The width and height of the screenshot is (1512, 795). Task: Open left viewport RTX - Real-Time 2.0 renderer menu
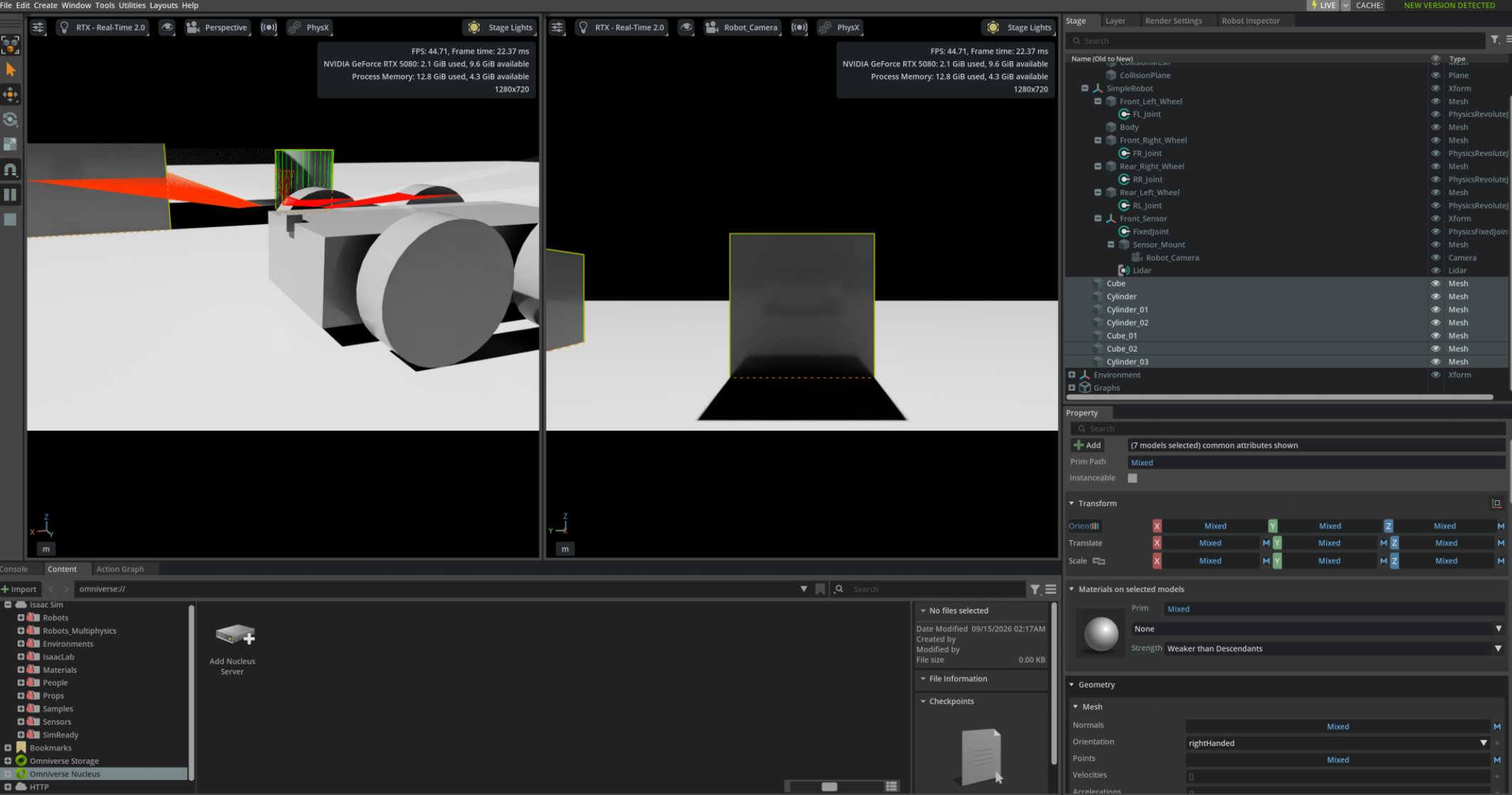tap(102, 27)
